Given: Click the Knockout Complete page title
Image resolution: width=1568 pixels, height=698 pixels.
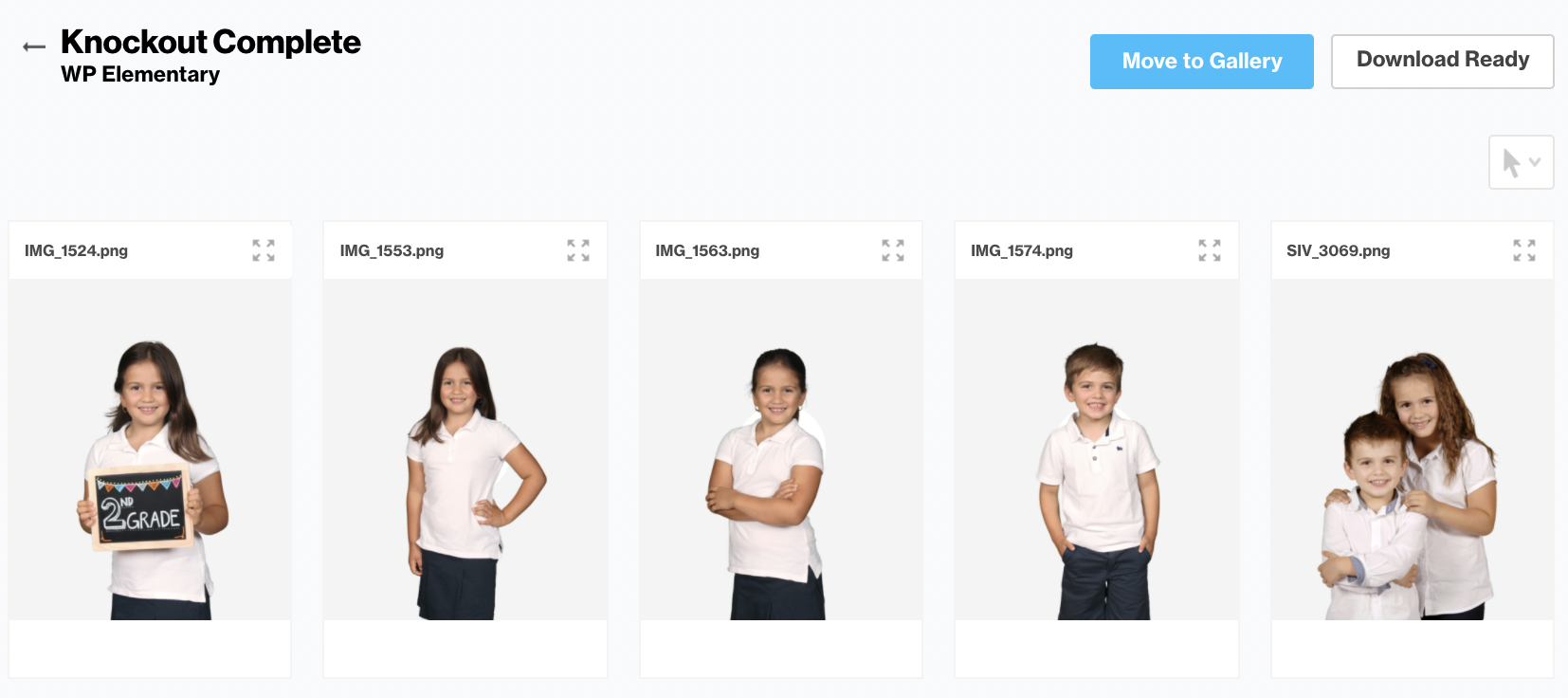Looking at the screenshot, I should [x=210, y=42].
